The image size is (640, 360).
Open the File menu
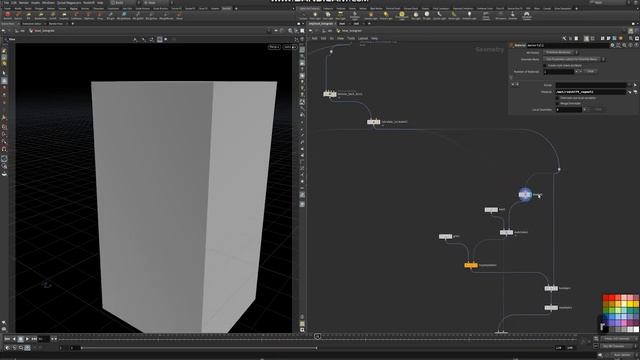6,2
